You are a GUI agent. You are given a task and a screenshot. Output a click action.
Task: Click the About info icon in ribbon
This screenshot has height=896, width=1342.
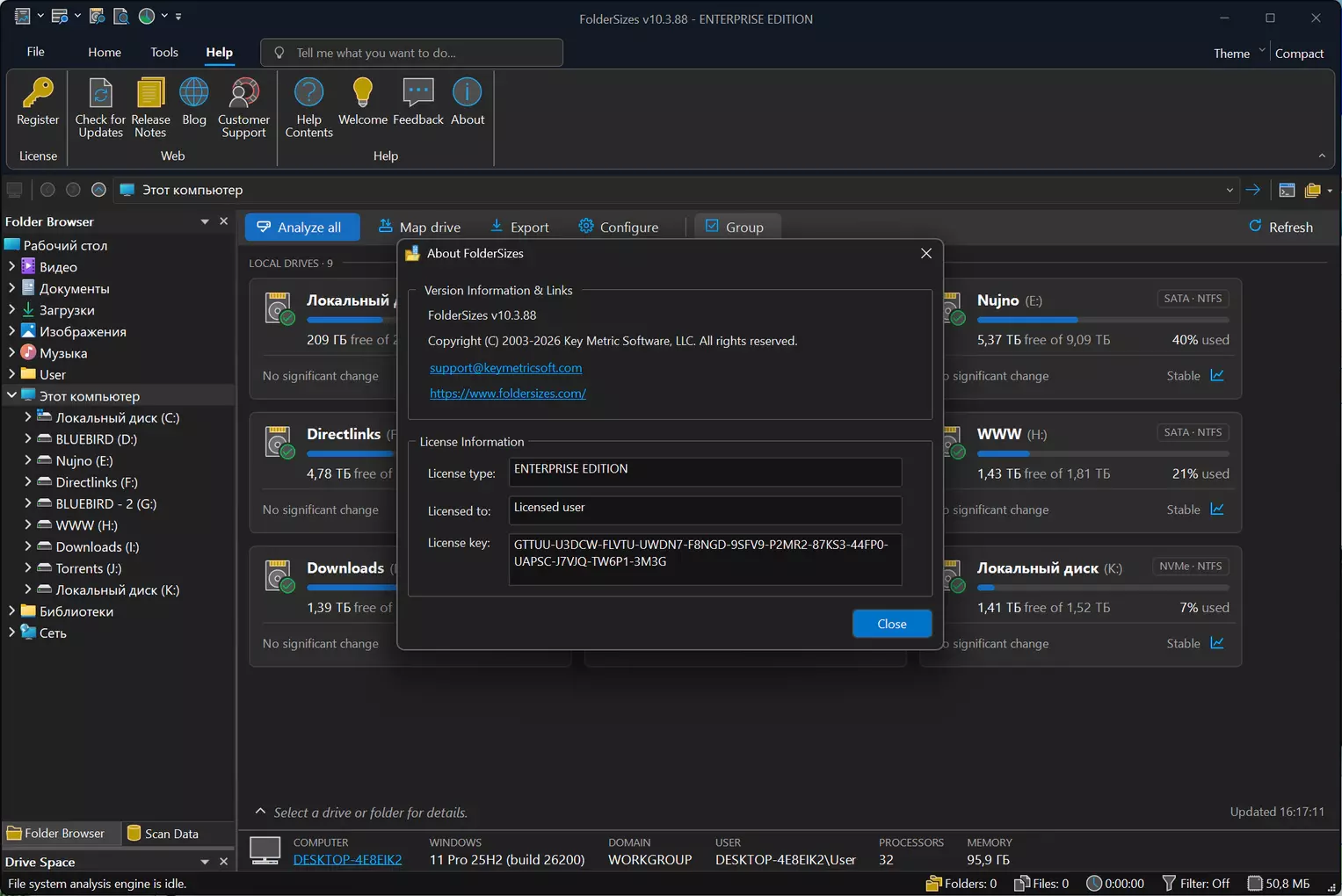(468, 93)
